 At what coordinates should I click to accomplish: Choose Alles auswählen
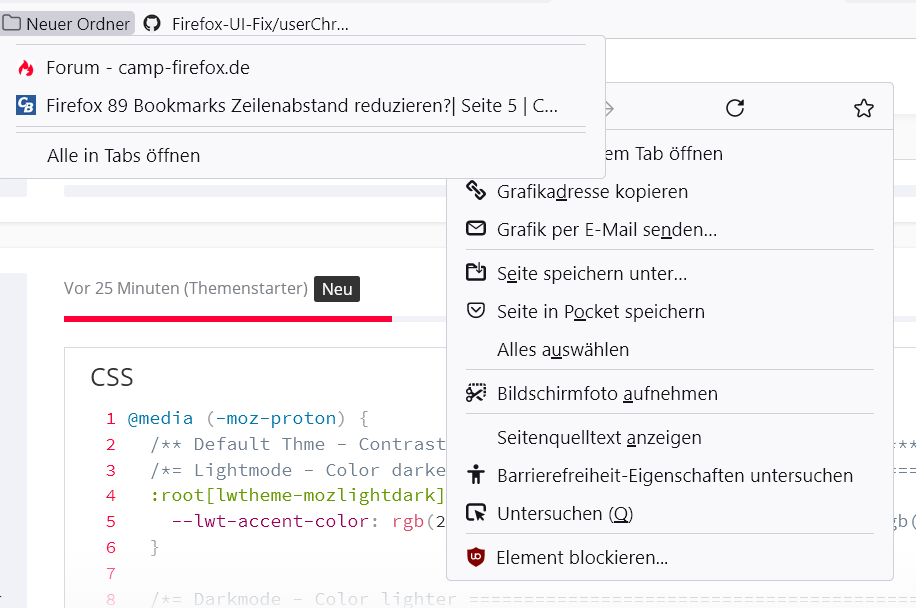(x=563, y=350)
